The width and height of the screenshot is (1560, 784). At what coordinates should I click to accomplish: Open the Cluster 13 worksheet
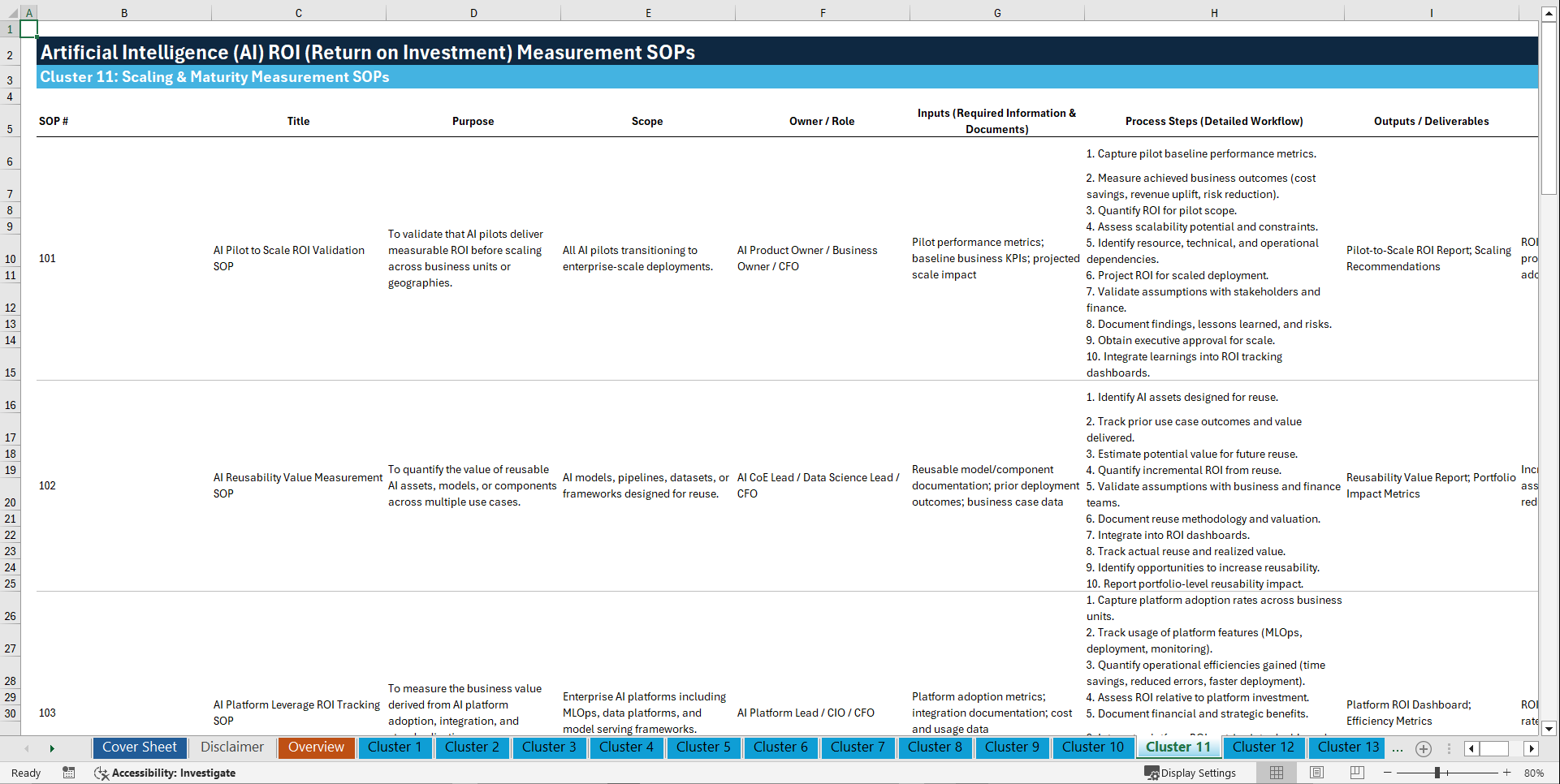1346,747
